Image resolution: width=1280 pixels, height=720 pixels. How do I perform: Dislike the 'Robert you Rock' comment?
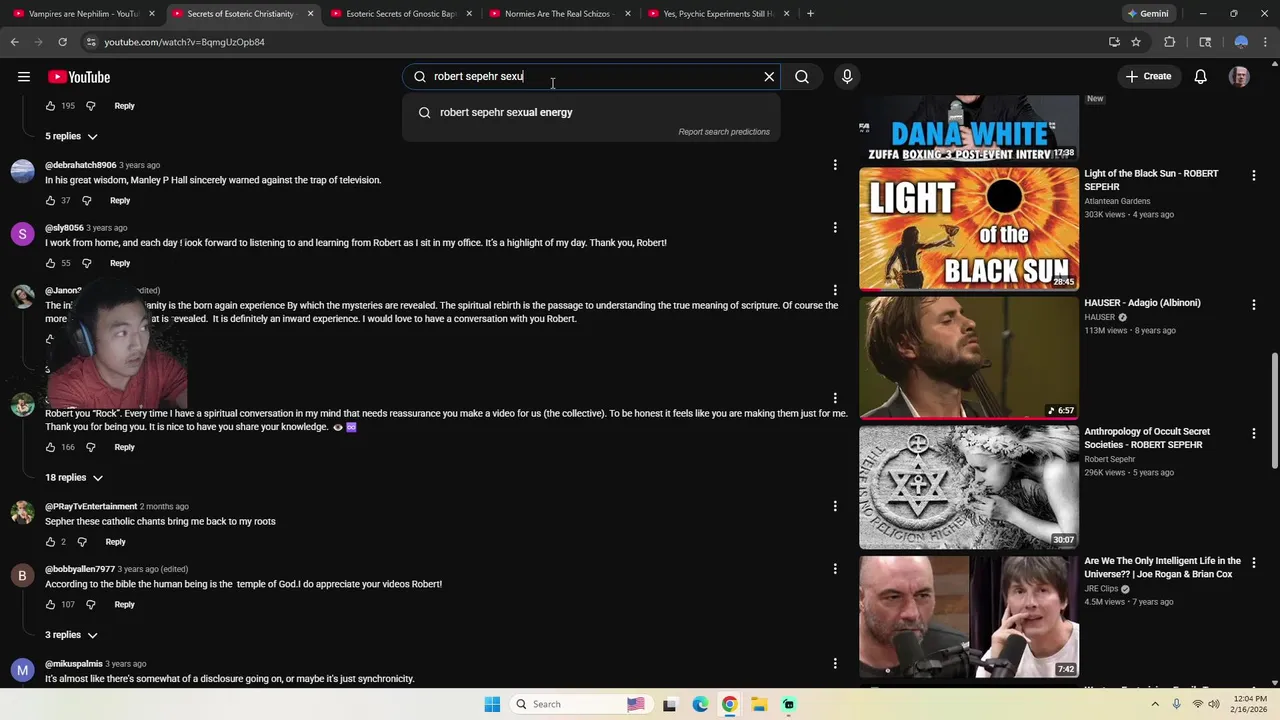point(90,448)
